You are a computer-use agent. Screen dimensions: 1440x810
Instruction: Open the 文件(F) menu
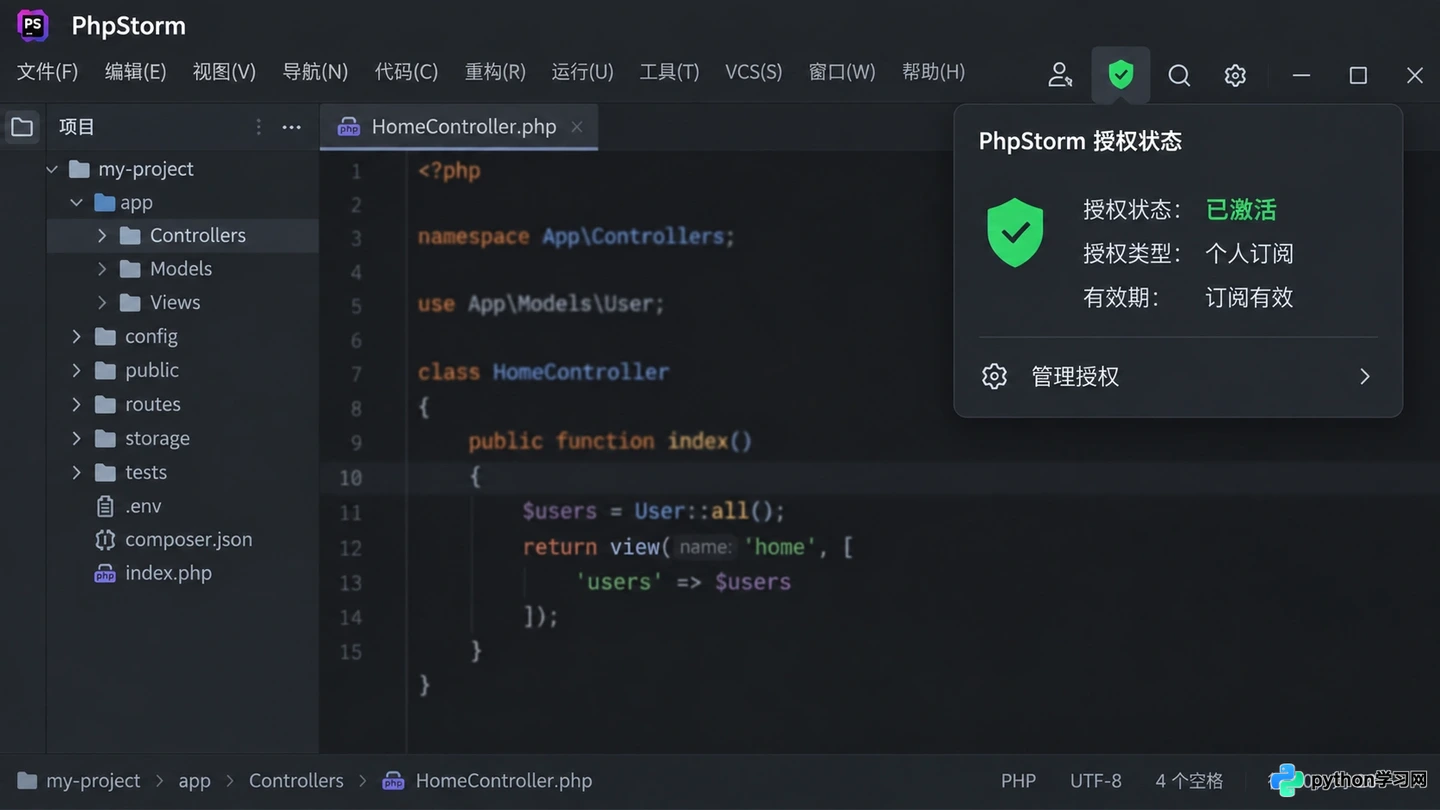pos(48,72)
